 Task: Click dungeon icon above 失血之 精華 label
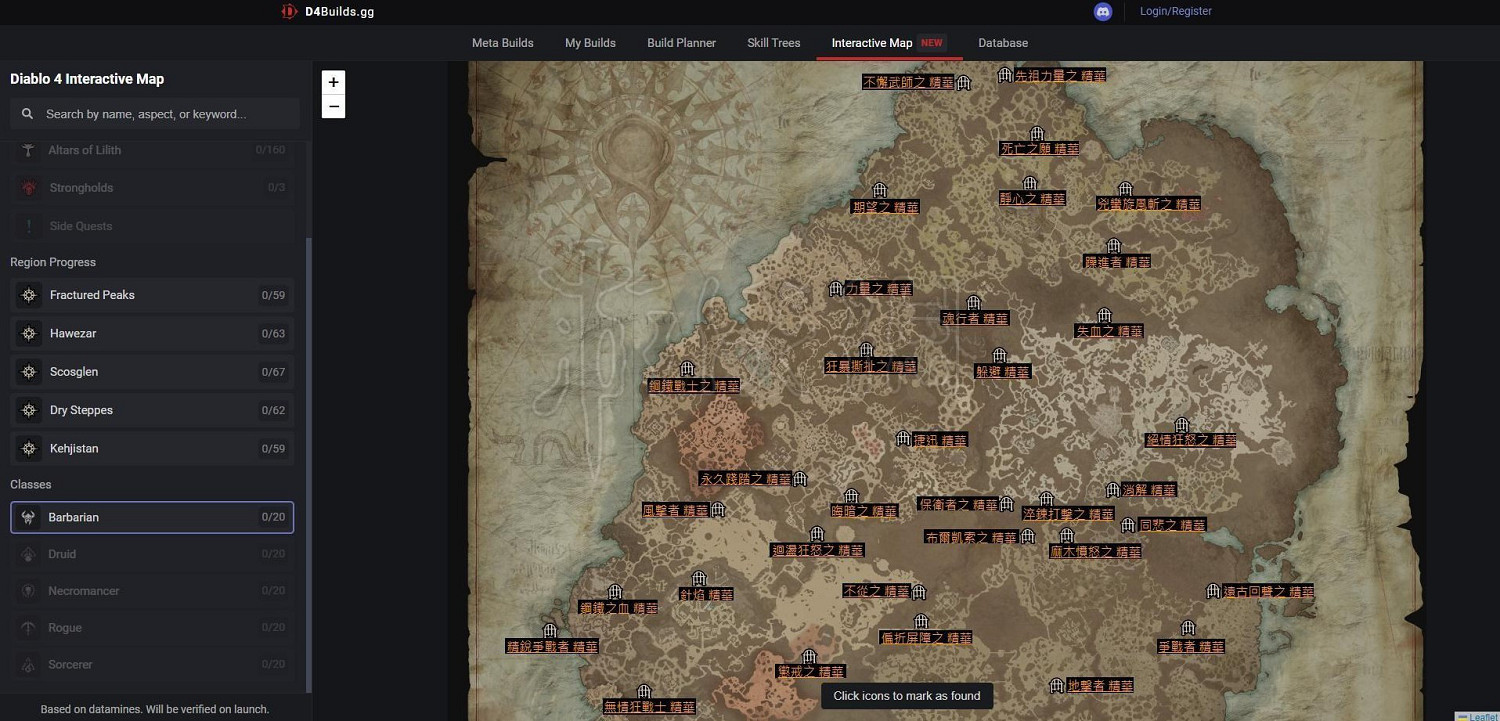1104,316
